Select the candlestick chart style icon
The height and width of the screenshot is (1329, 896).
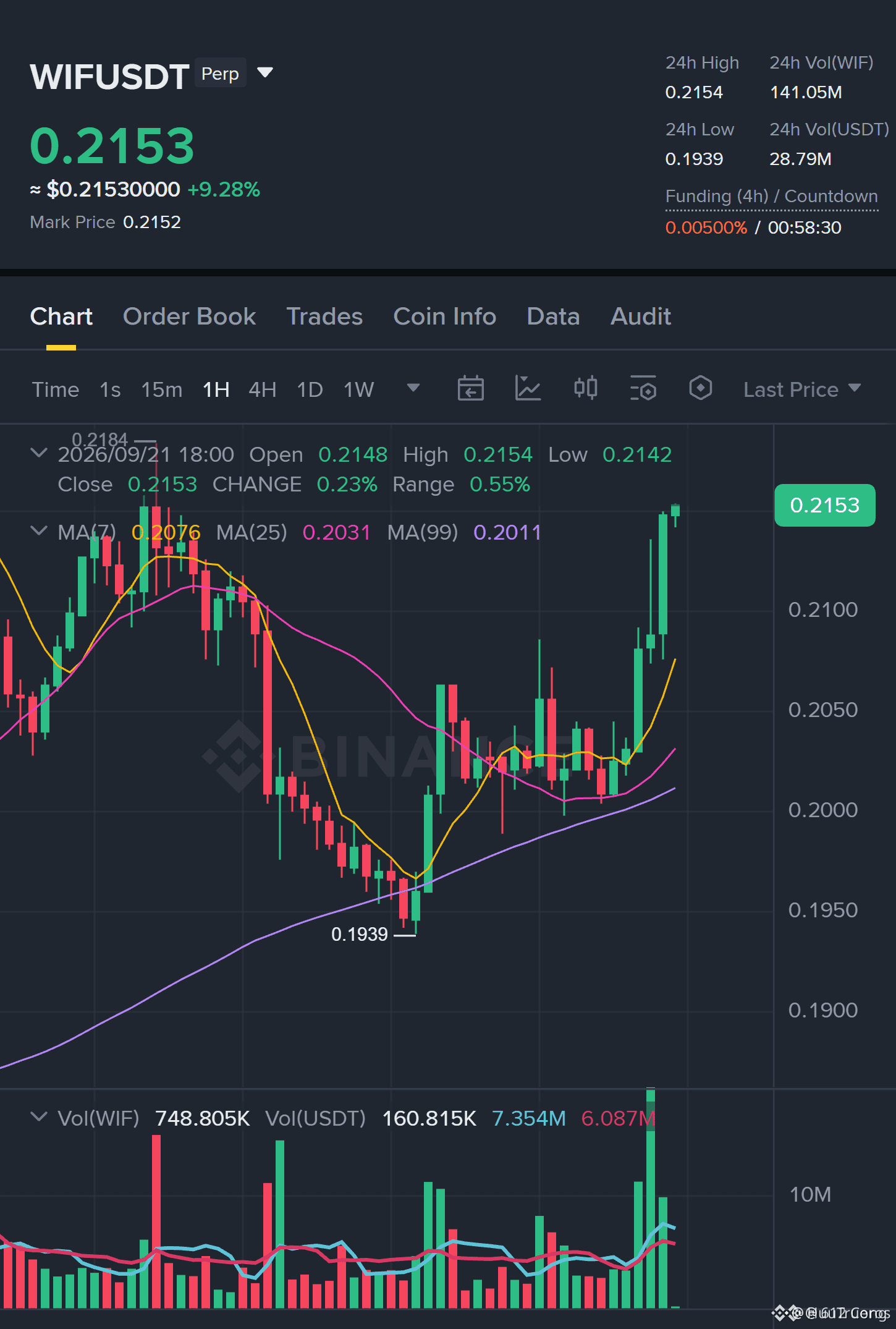pyautogui.click(x=585, y=389)
